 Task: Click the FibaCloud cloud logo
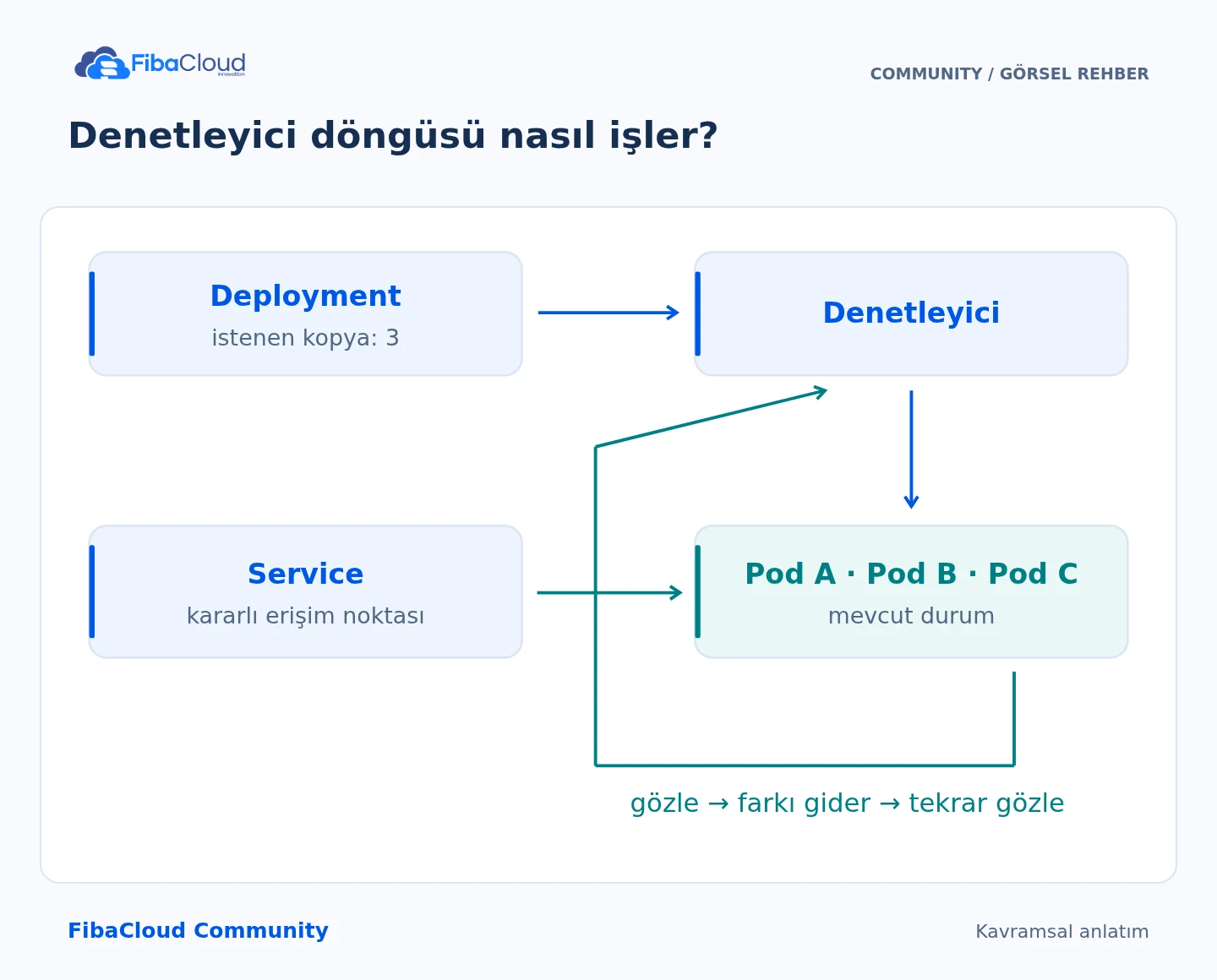coord(160,63)
